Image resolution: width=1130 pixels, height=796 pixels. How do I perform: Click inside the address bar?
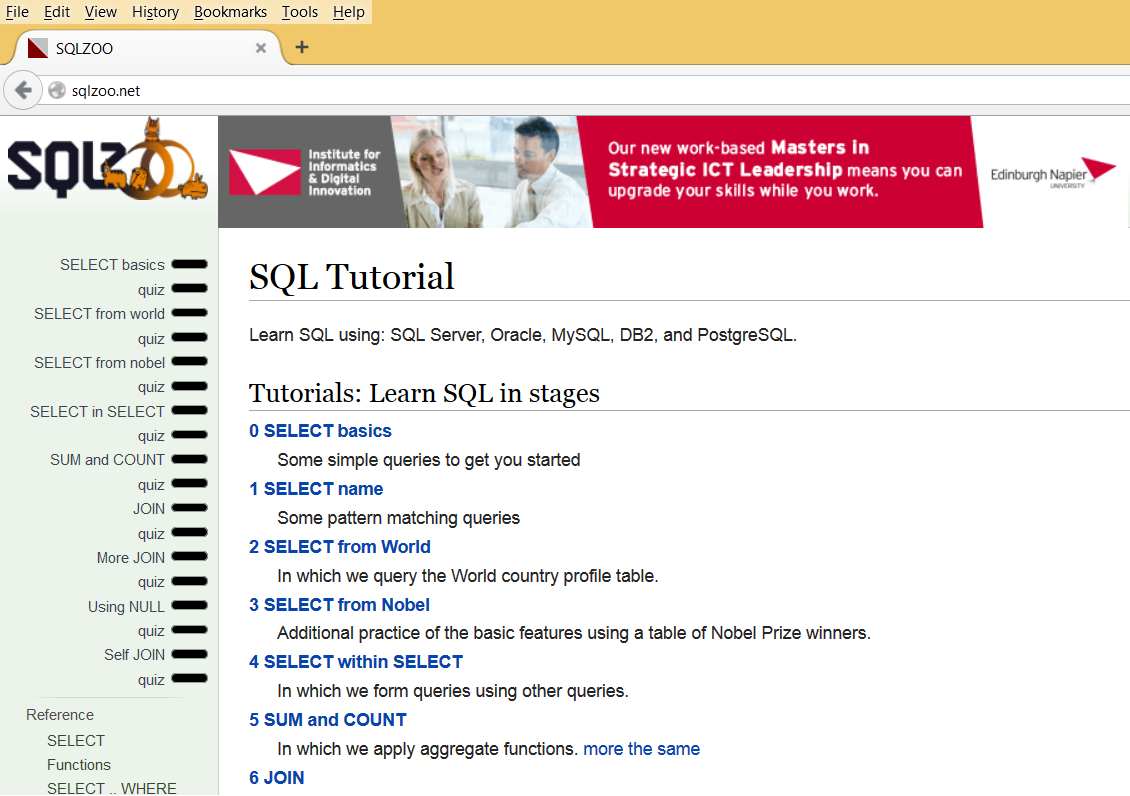(300, 90)
